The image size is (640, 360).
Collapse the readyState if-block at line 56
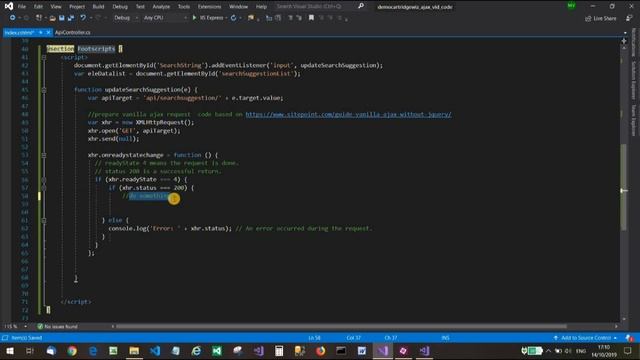pyautogui.click(x=44, y=180)
